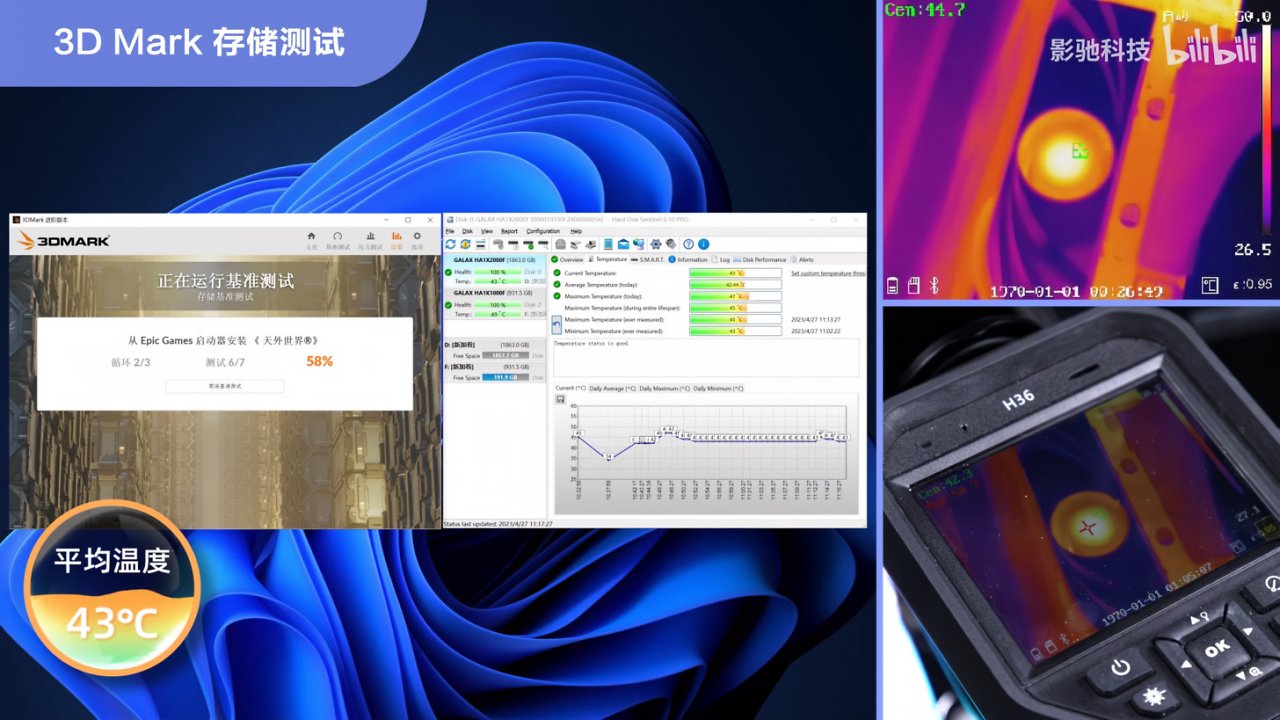Switch to the Alerts tab
Image resolution: width=1280 pixels, height=720 pixels.
coord(802,260)
